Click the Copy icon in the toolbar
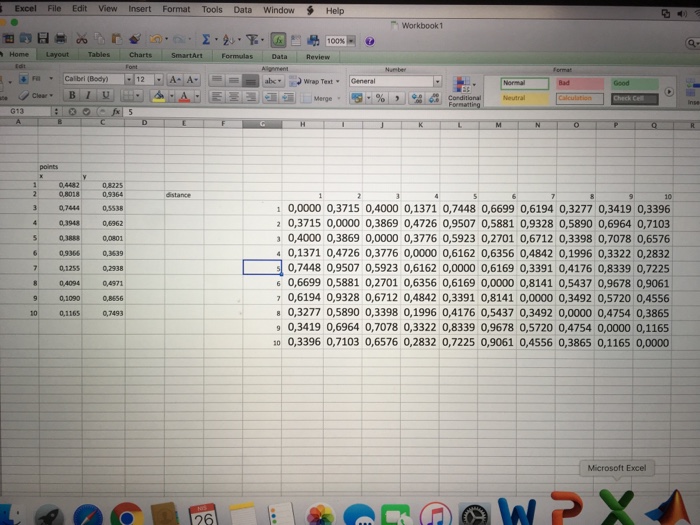Screen dimensions: 700x525 pos(99,39)
